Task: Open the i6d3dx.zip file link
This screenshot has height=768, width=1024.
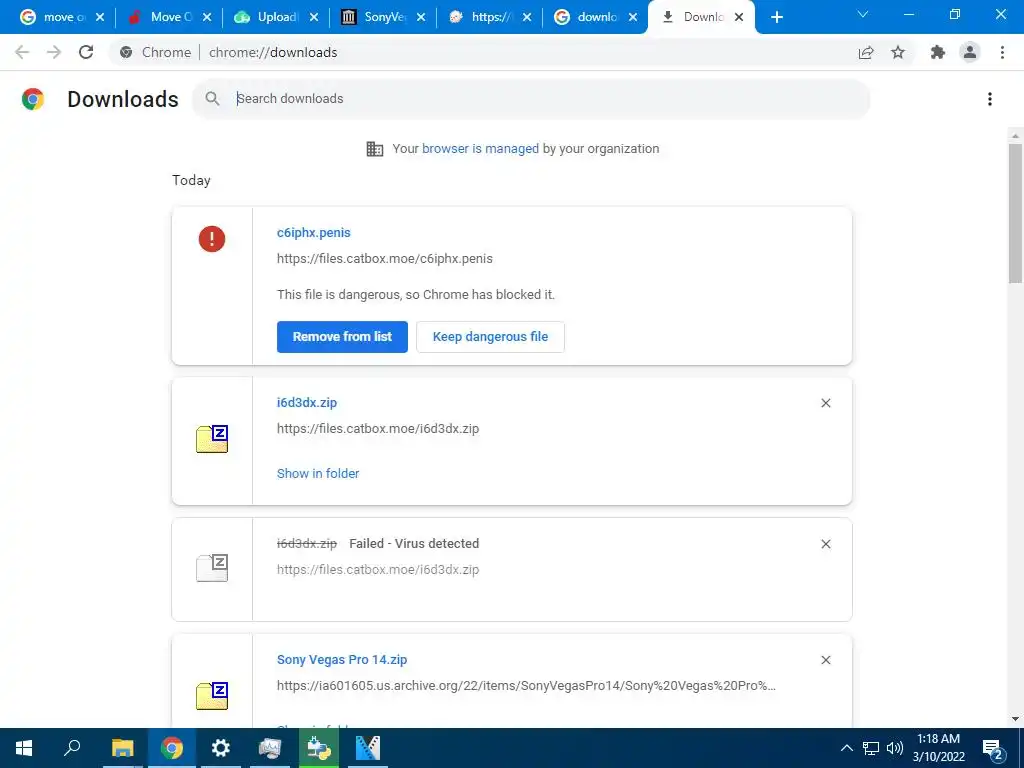Action: coord(307,403)
